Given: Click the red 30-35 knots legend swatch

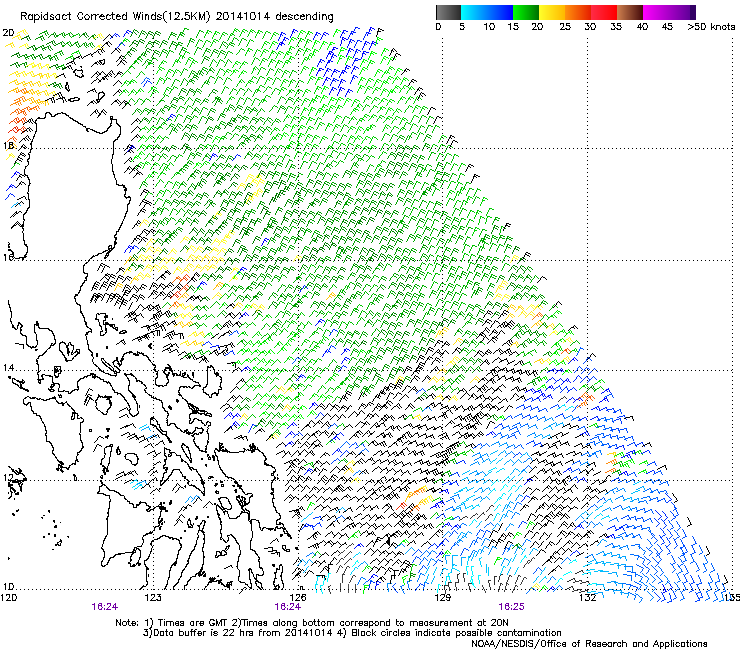Looking at the screenshot, I should point(604,12).
